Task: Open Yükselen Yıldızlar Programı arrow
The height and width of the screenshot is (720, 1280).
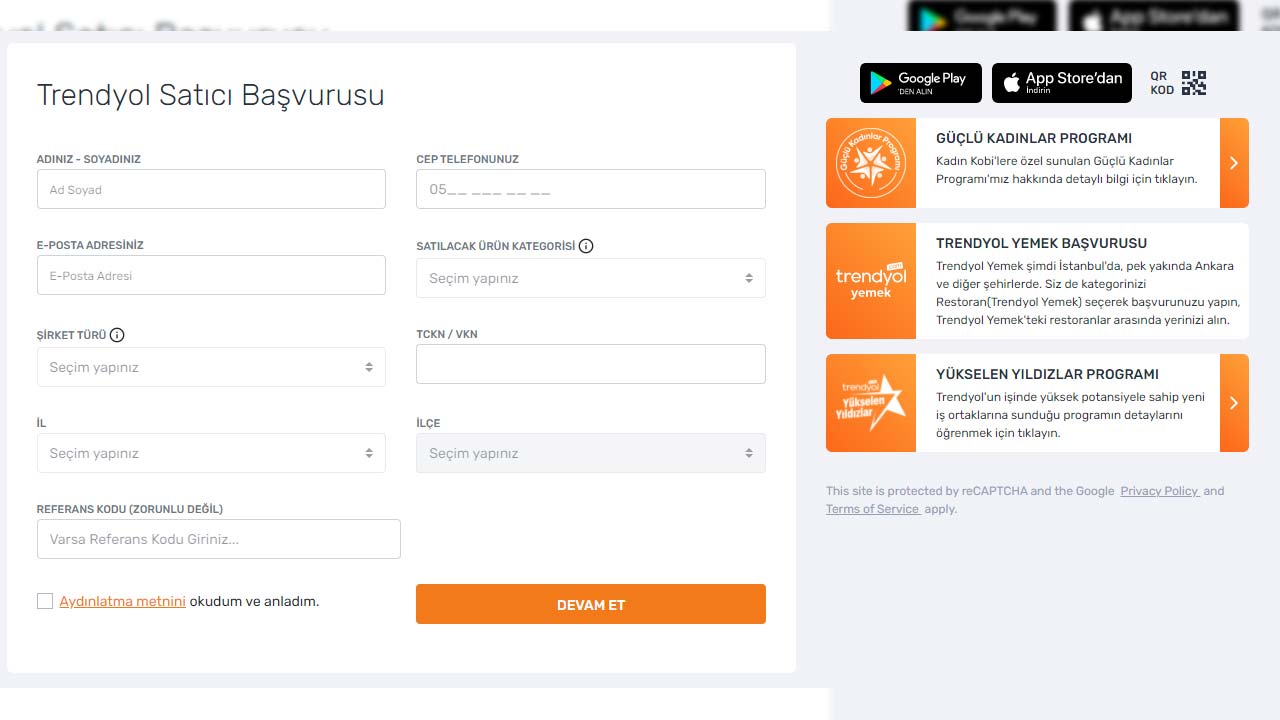Action: coord(1234,403)
